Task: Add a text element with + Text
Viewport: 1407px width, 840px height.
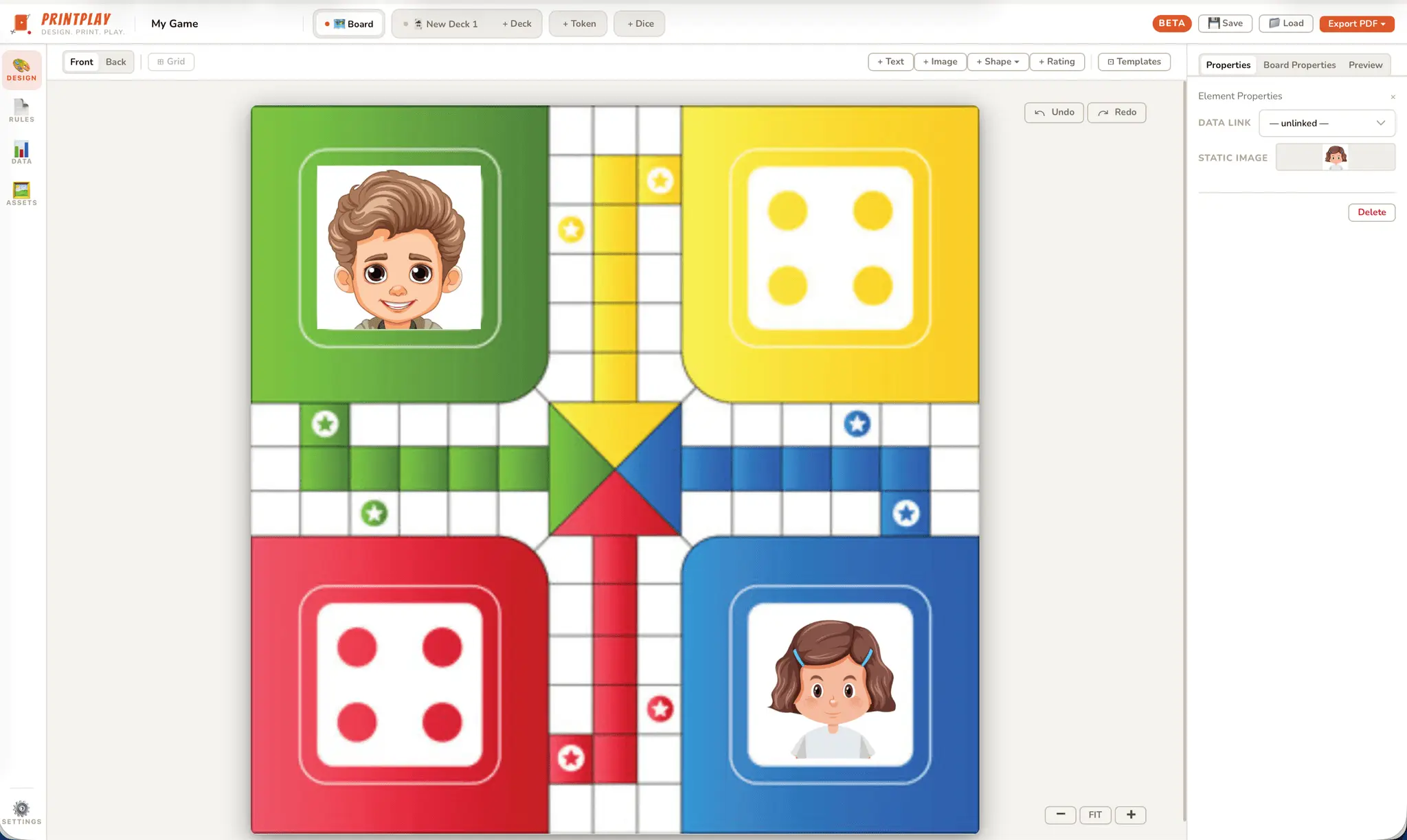Action: [x=890, y=62]
